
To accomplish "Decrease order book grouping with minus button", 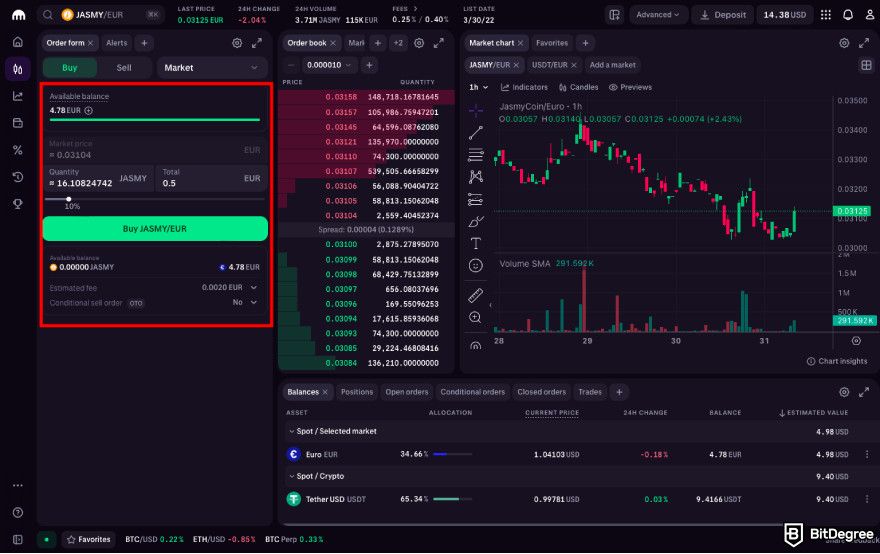I will coord(291,65).
